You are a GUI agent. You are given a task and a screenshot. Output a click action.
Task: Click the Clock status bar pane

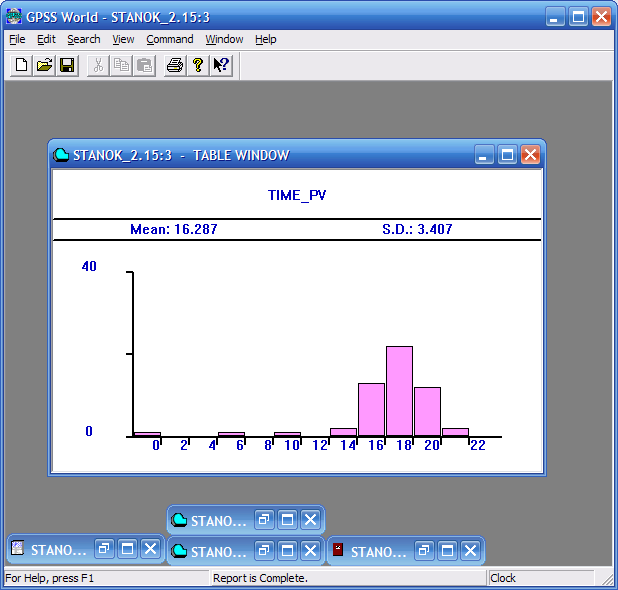coord(541,578)
